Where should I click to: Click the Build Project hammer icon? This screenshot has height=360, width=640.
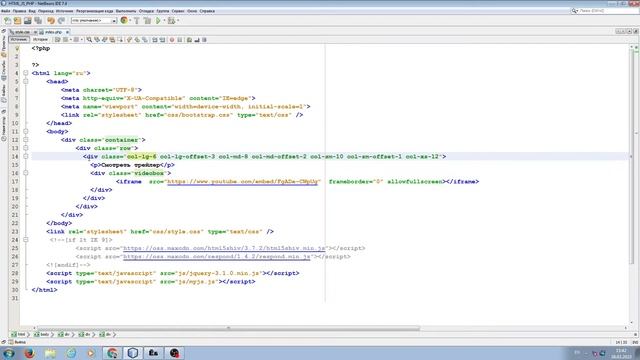click(x=137, y=20)
